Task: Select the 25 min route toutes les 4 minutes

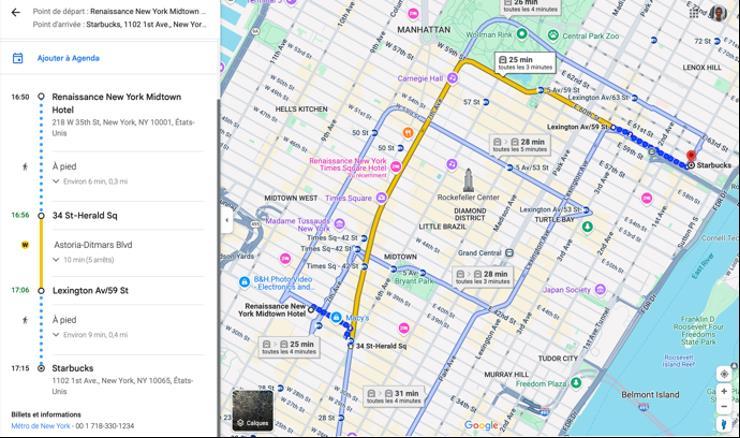Action: tap(289, 347)
